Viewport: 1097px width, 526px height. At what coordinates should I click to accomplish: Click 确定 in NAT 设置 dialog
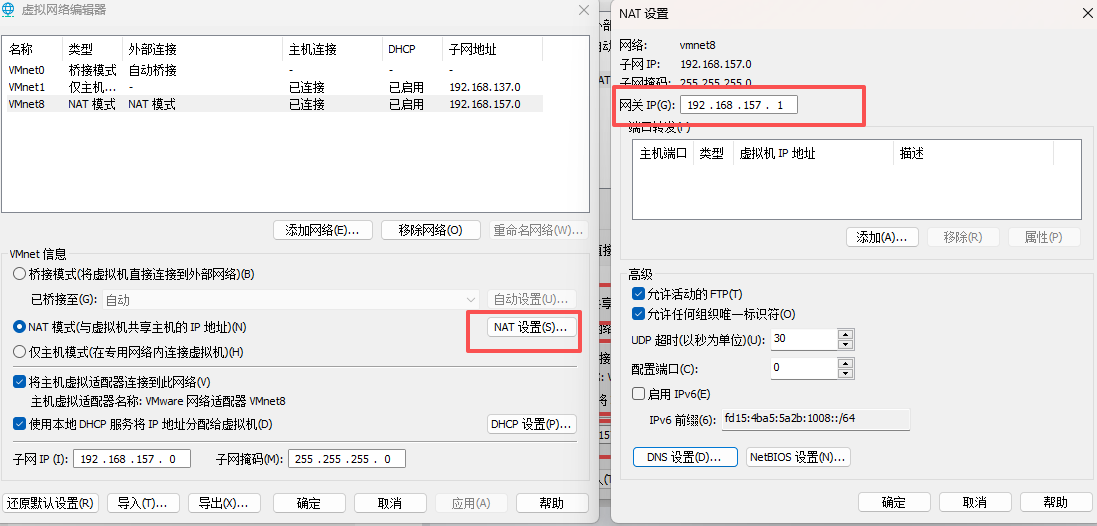coord(894,503)
